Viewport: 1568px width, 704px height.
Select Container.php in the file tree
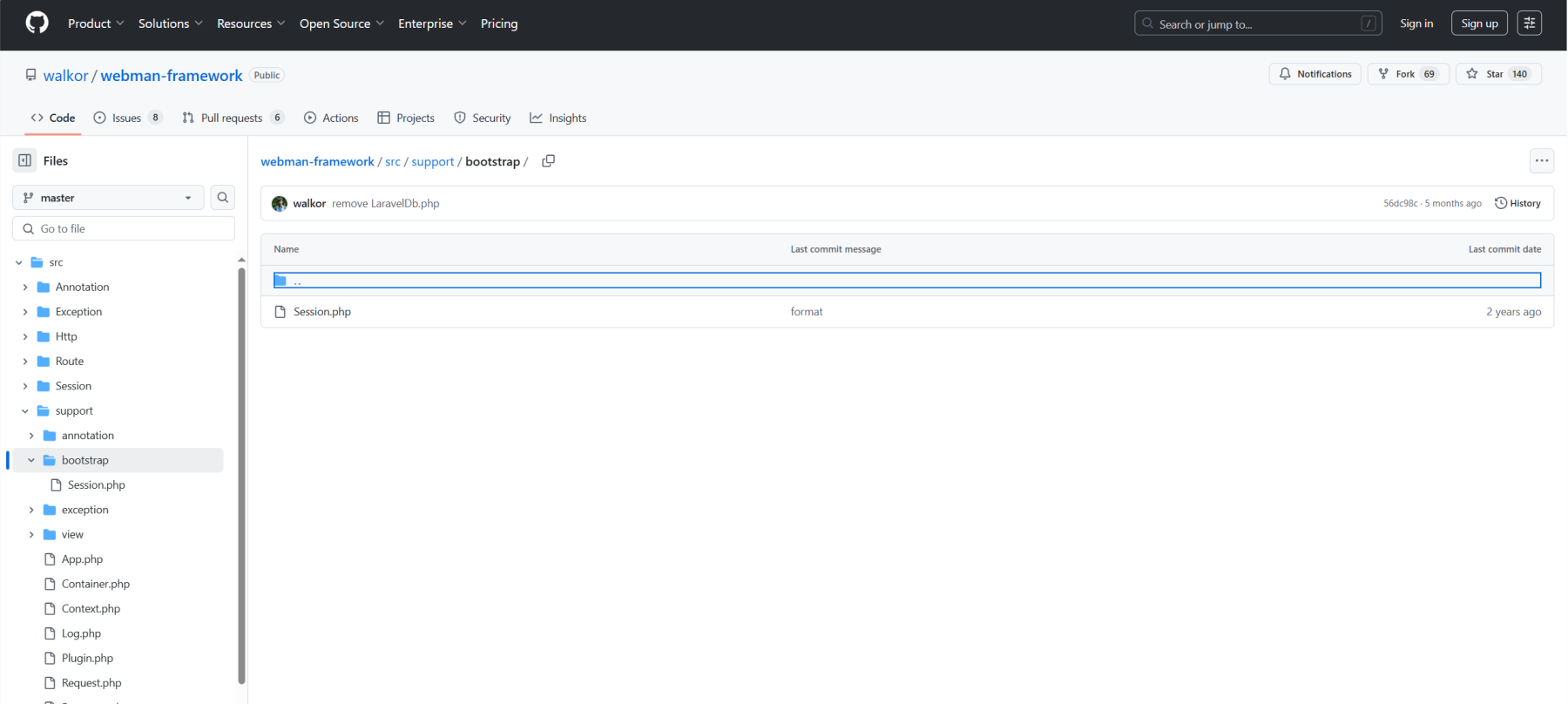tap(96, 585)
